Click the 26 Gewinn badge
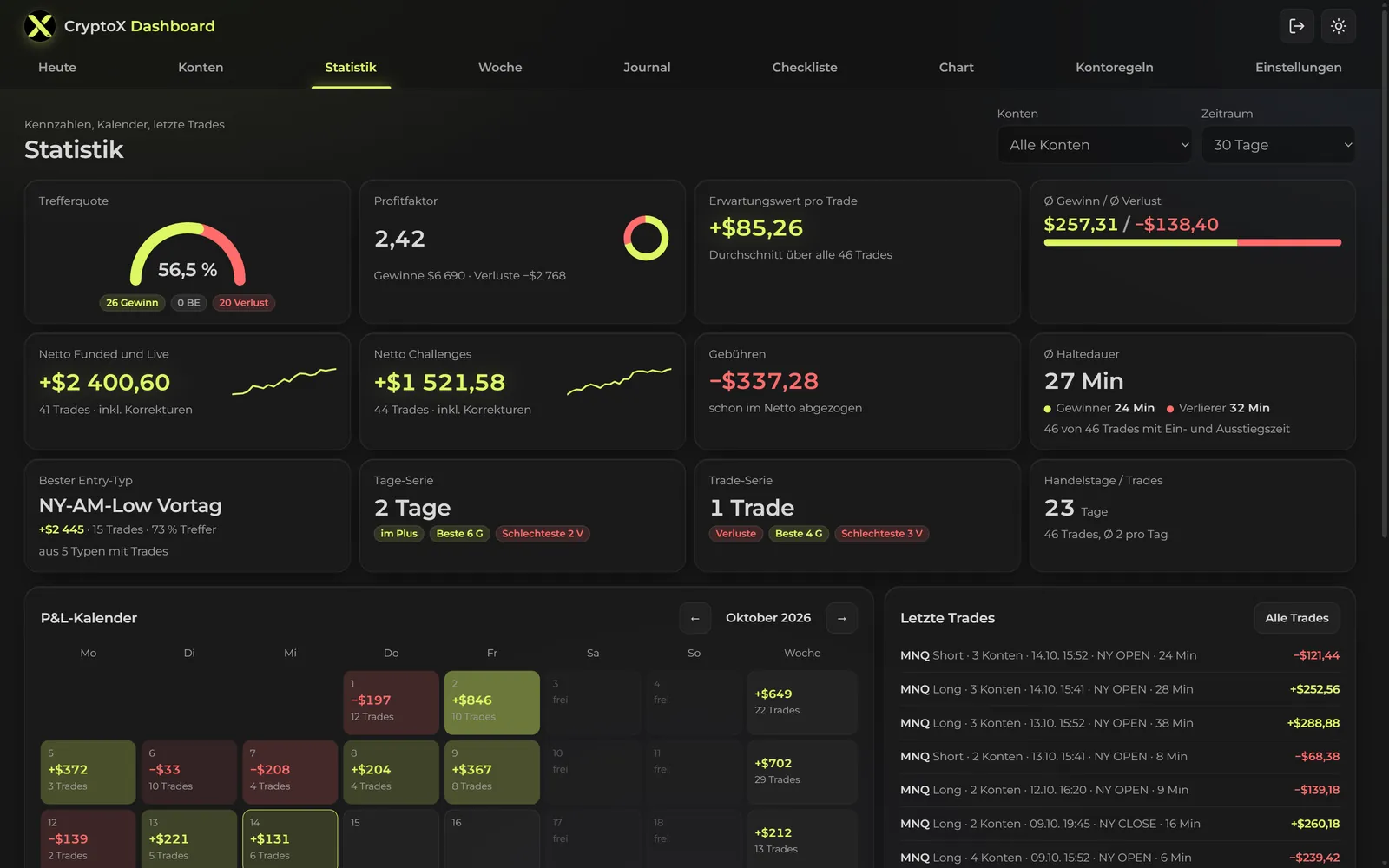 click(x=132, y=303)
